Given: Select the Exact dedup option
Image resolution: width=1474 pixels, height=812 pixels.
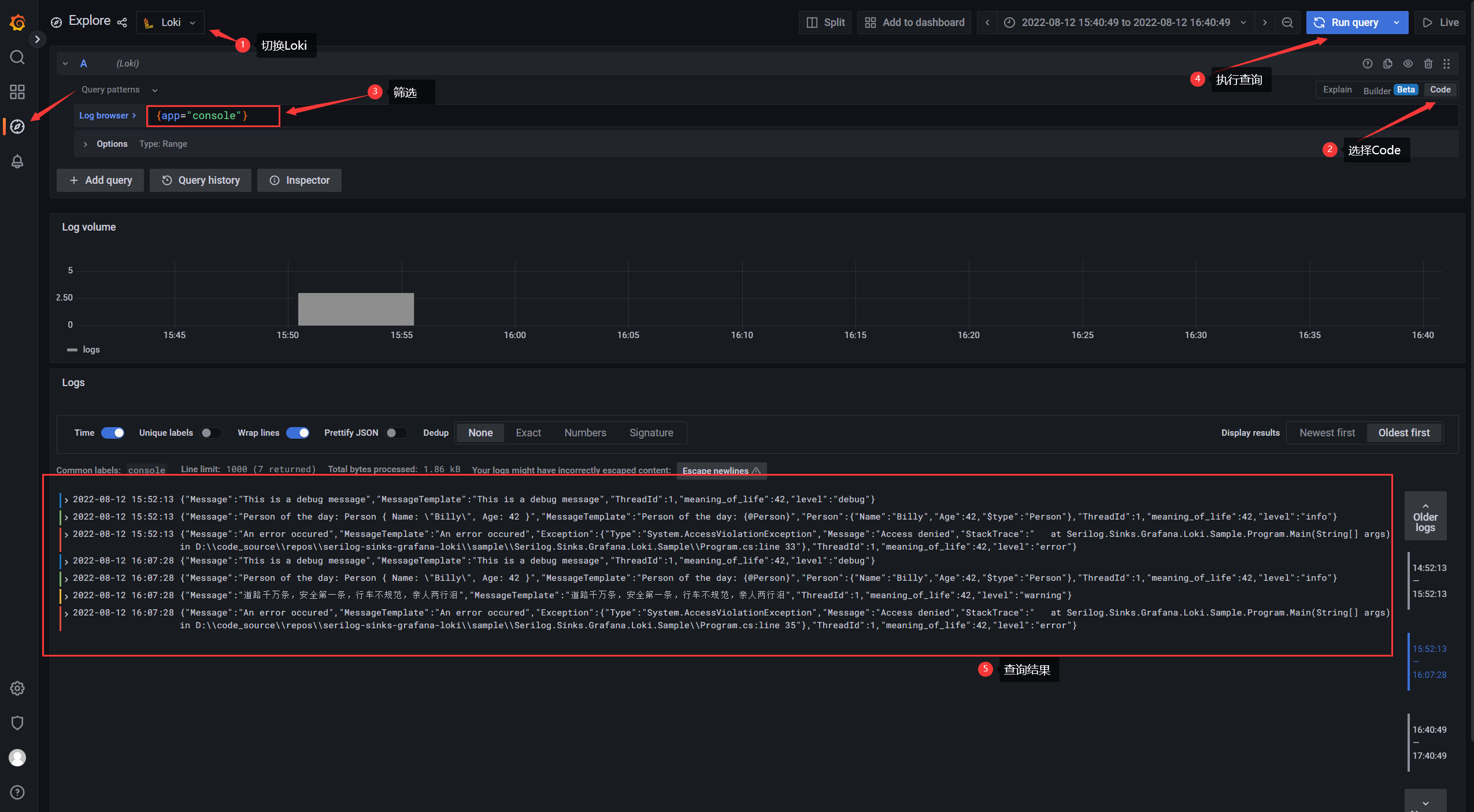Looking at the screenshot, I should [528, 433].
